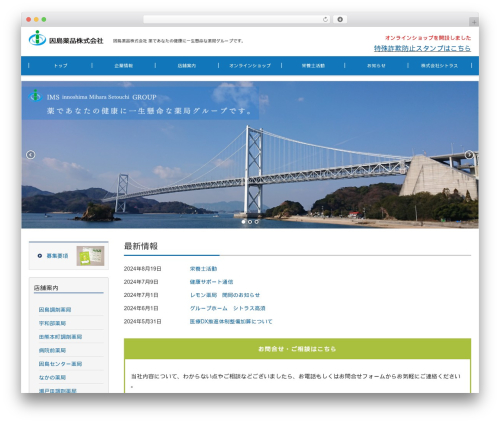Open 宇和部薬局 in the store list
This screenshot has height=423, width=500.
click(52, 323)
